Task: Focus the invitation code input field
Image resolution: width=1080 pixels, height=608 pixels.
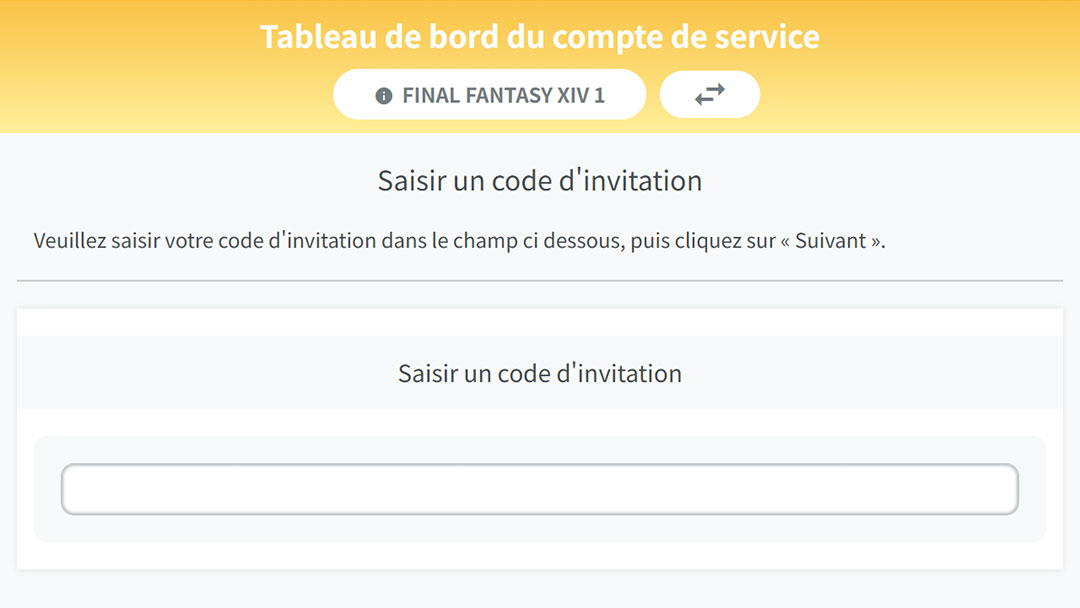Action: pyautogui.click(x=540, y=489)
